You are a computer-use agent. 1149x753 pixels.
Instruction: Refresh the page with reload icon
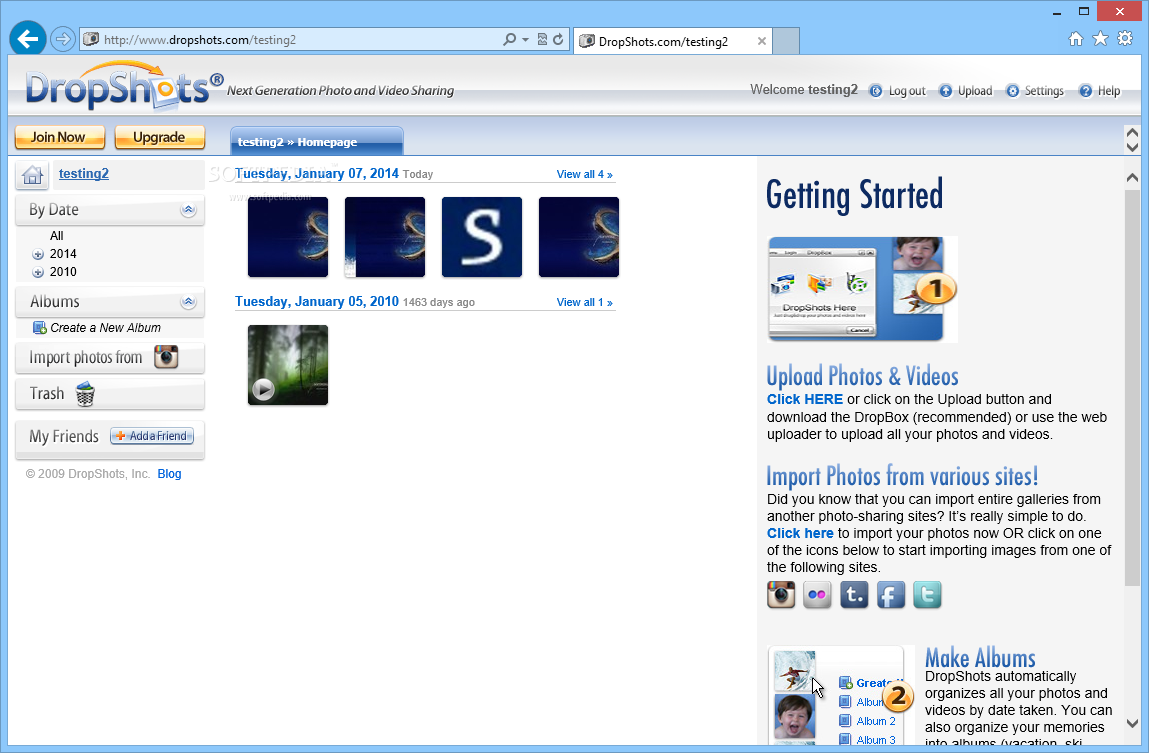pos(558,40)
